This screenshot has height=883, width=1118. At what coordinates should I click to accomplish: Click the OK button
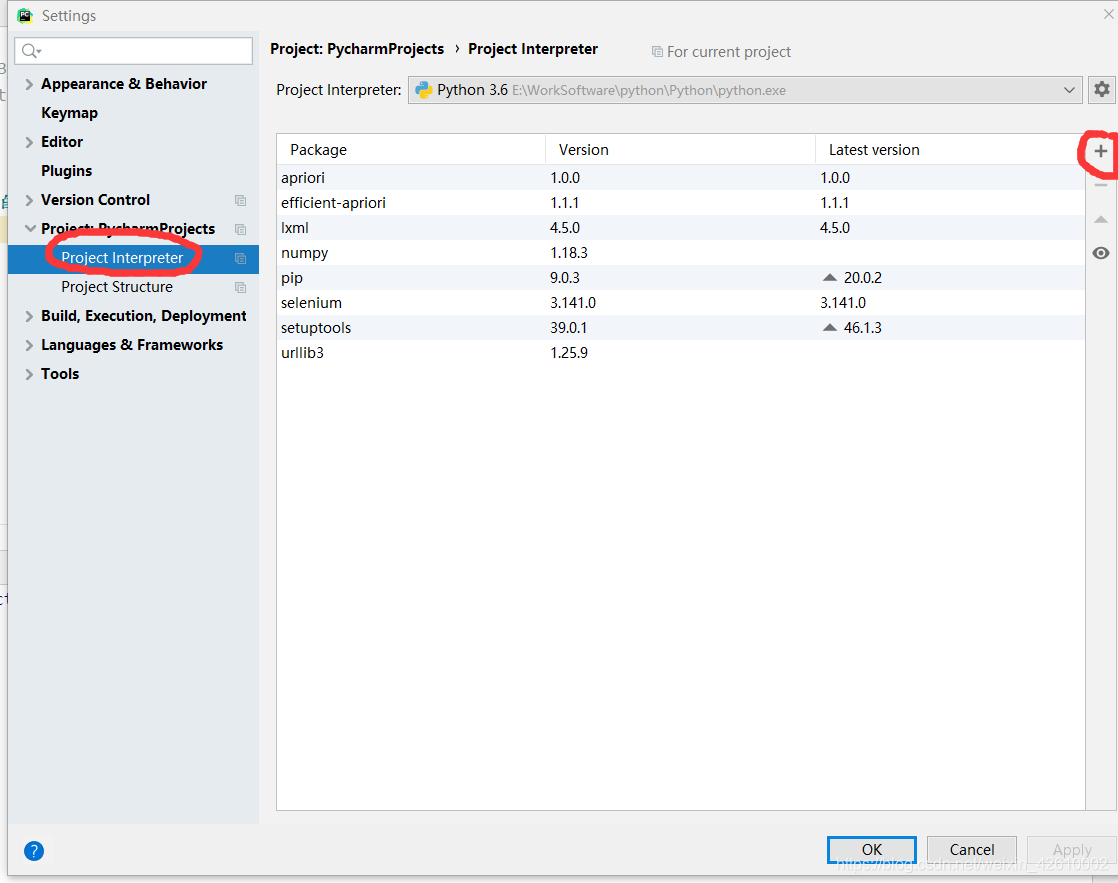[871, 849]
